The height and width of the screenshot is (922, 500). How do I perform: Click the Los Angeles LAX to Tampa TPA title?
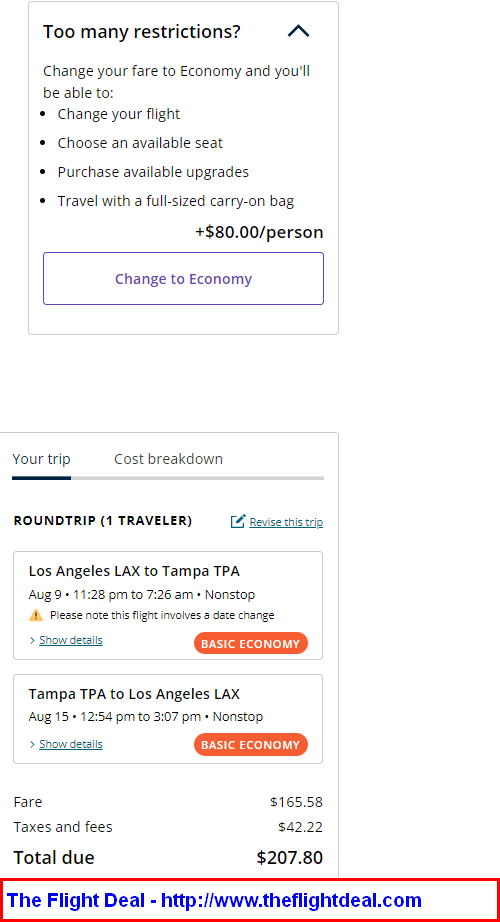pos(134,571)
